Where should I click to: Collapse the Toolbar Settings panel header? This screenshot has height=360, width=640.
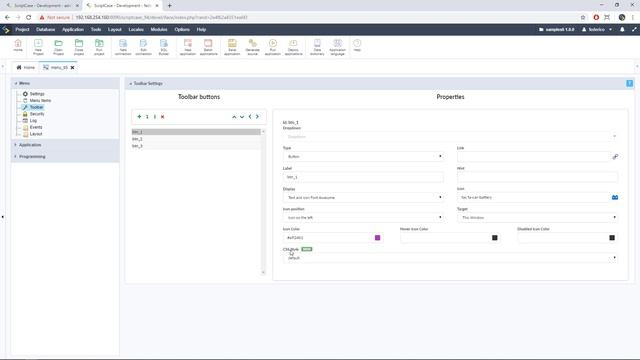point(148,83)
